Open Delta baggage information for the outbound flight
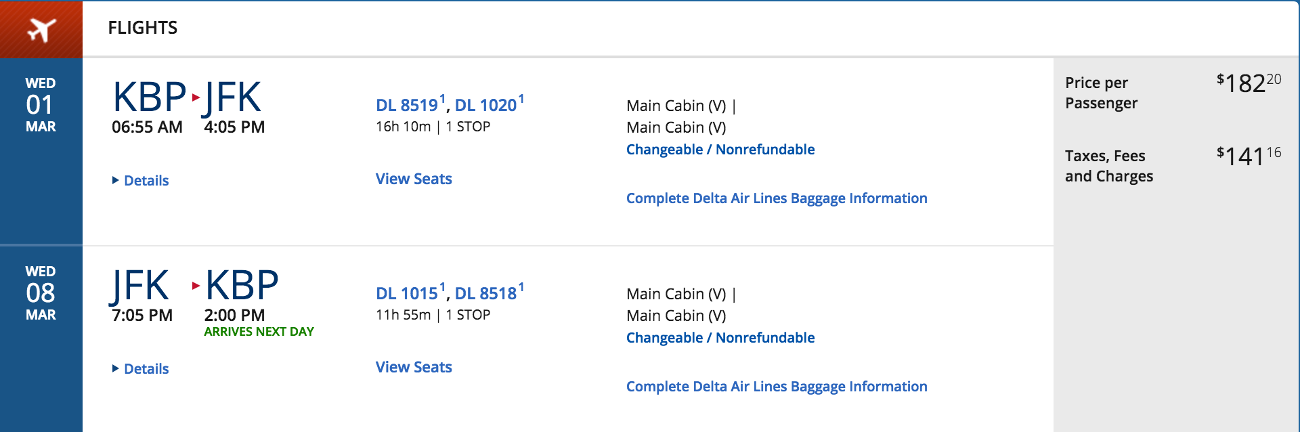Image resolution: width=1300 pixels, height=432 pixels. coord(777,198)
